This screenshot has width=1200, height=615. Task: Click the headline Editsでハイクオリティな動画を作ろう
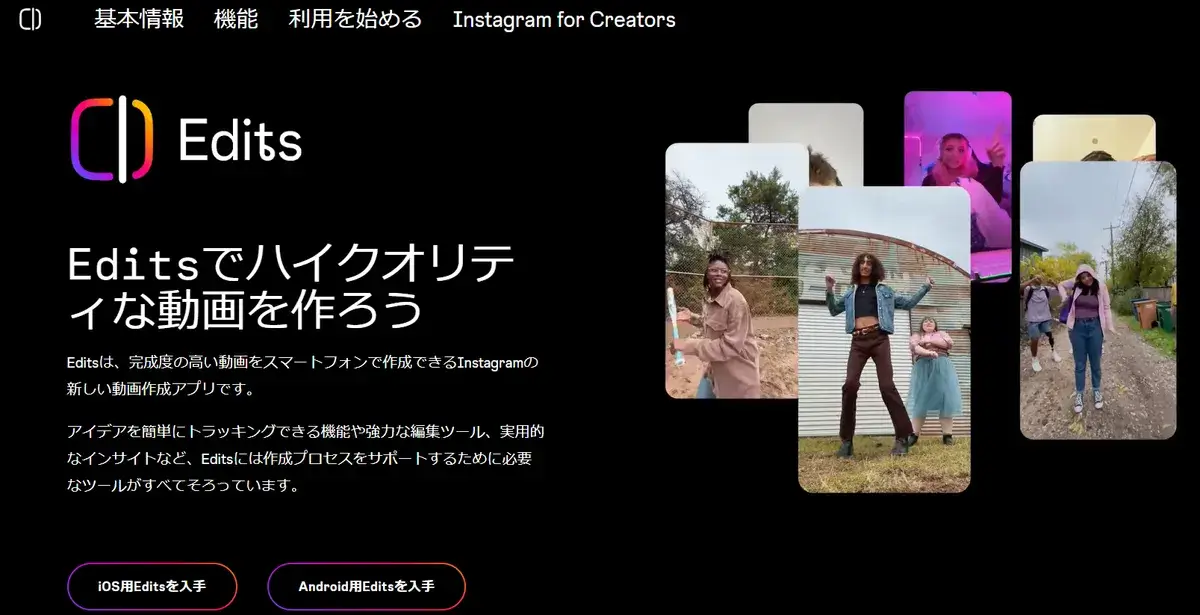pyautogui.click(x=291, y=288)
